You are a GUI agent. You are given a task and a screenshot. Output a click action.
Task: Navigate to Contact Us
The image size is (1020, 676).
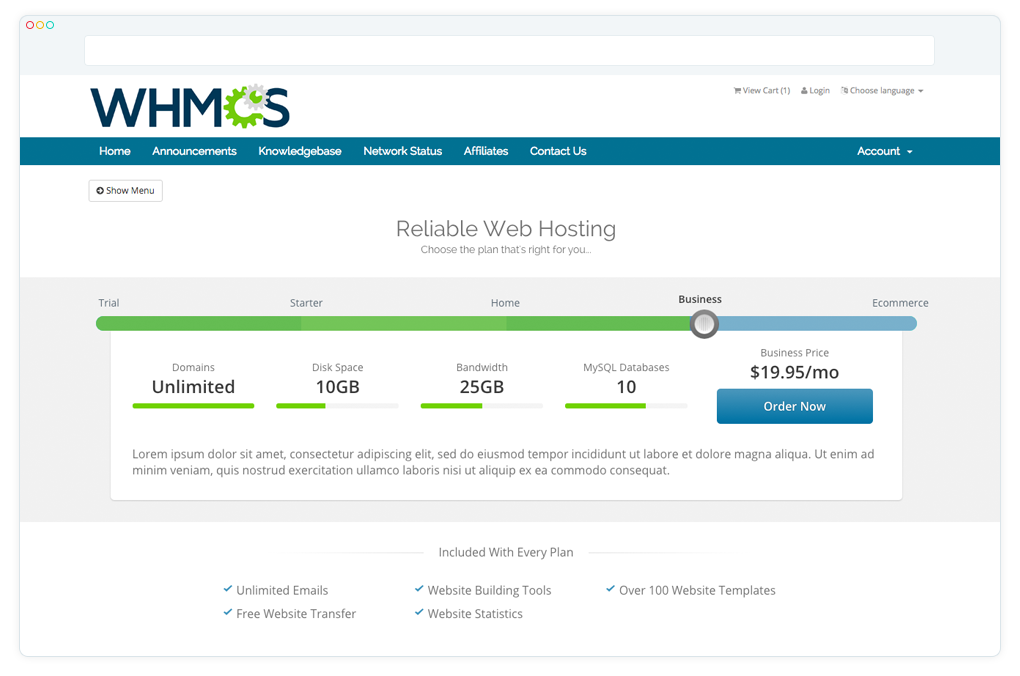(x=558, y=151)
